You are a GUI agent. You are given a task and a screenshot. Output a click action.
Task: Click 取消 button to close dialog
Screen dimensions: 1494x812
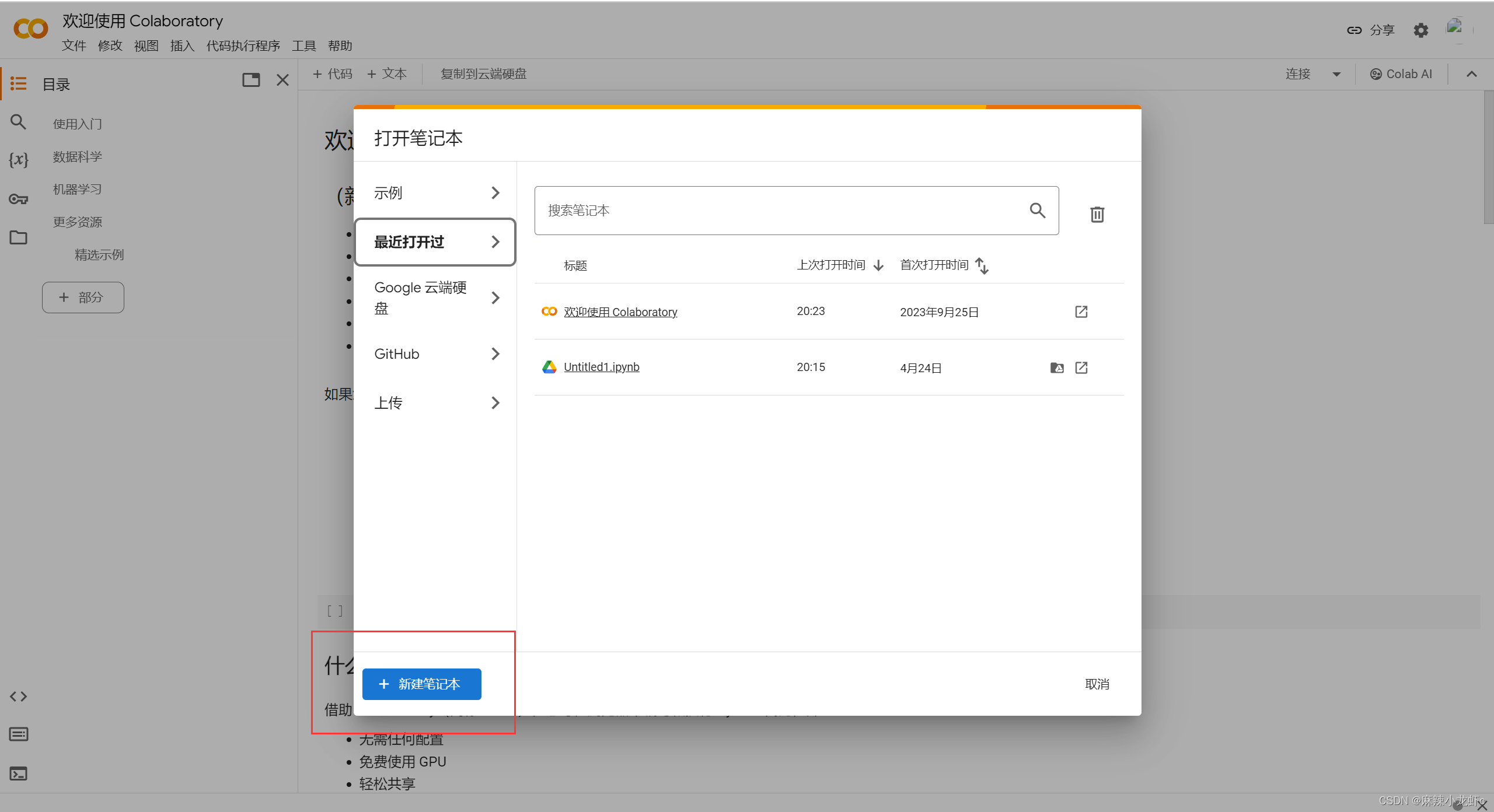pyautogui.click(x=1098, y=684)
